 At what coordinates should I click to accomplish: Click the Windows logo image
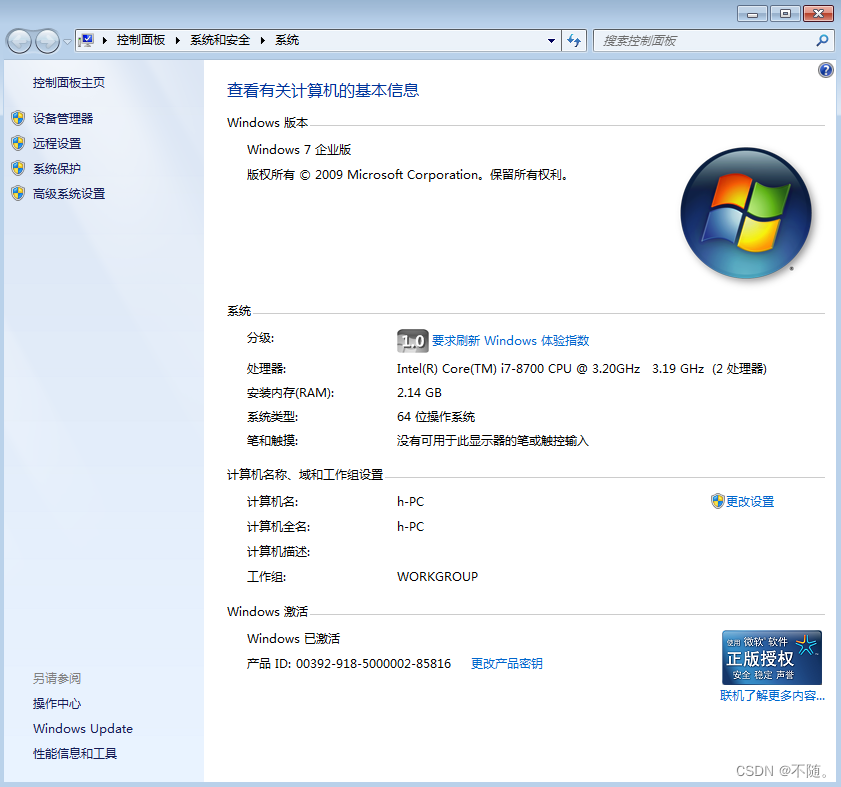746,213
